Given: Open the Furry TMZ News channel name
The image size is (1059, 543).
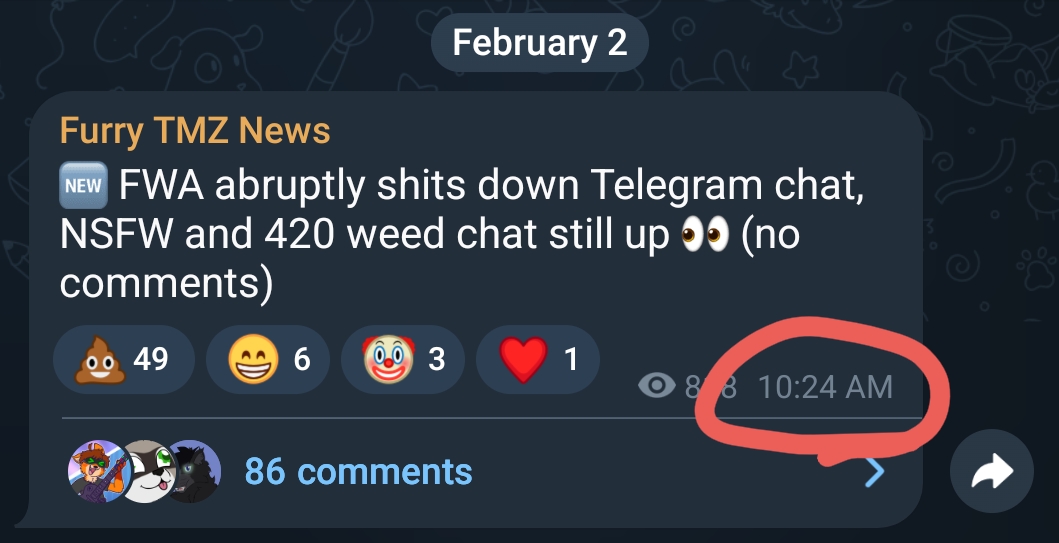Looking at the screenshot, I should click(195, 130).
